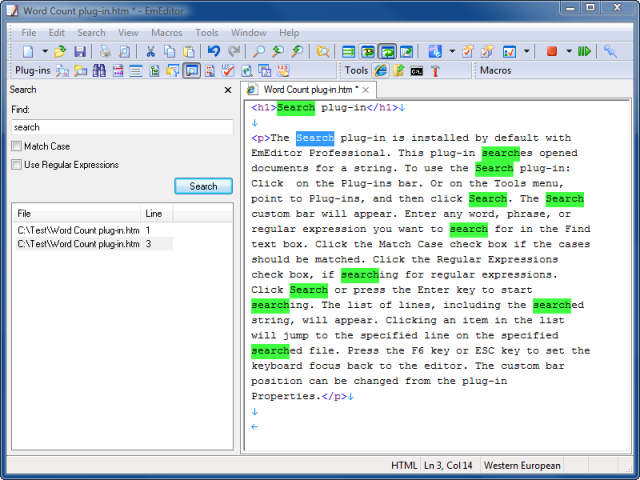This screenshot has width=640, height=480.
Task: Open Properties for current configuration icon
Action: 468,51
